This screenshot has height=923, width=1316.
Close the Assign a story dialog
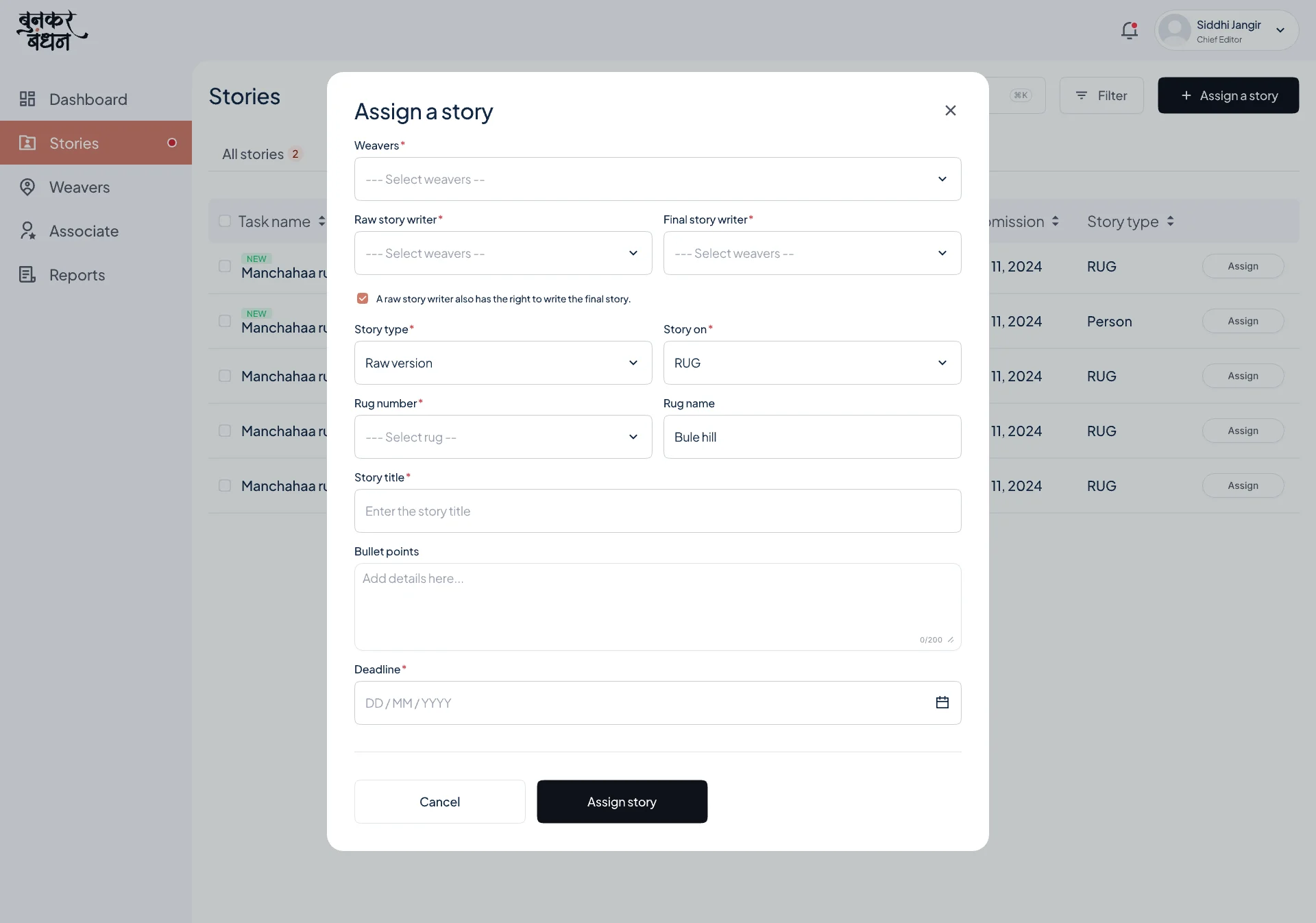[x=950, y=110]
